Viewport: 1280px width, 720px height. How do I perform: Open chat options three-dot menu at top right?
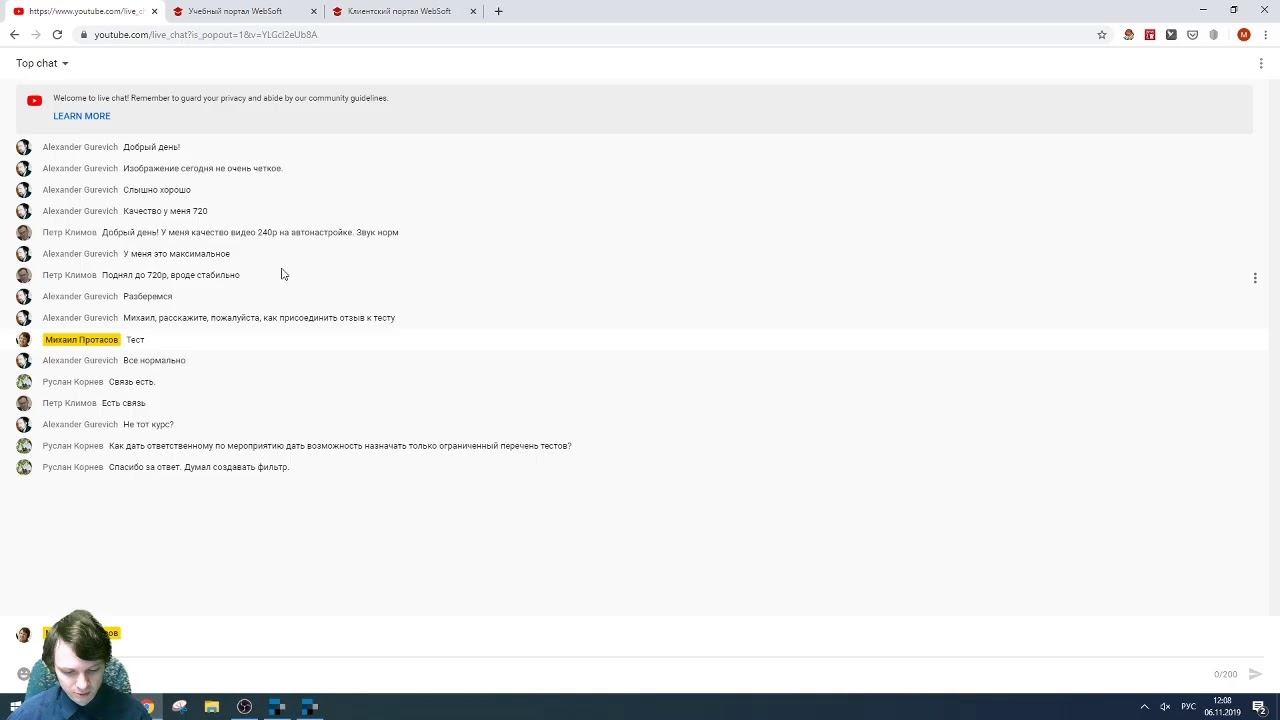(x=1260, y=63)
